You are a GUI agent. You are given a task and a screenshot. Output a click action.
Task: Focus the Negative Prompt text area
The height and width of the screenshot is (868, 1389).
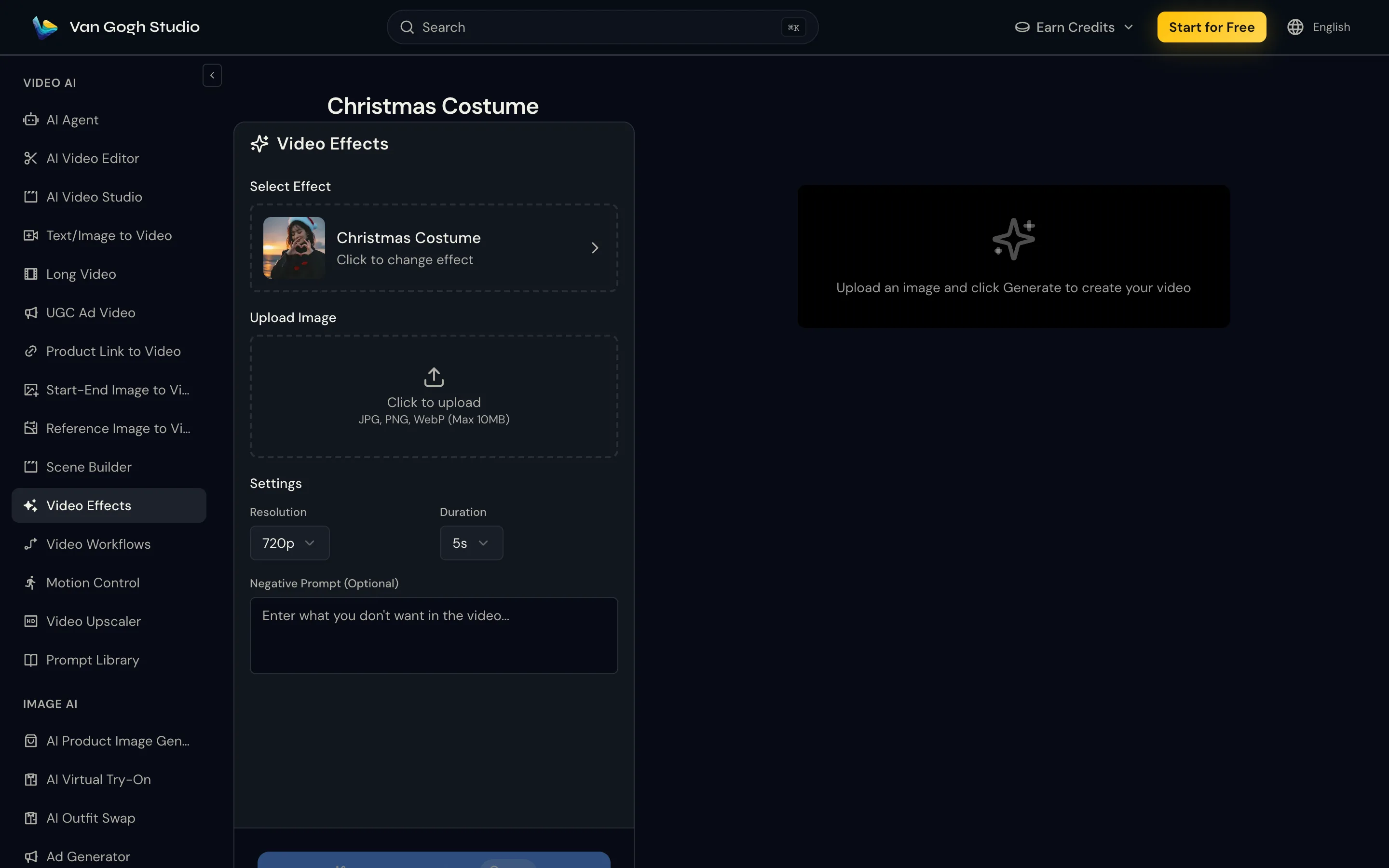tap(434, 636)
